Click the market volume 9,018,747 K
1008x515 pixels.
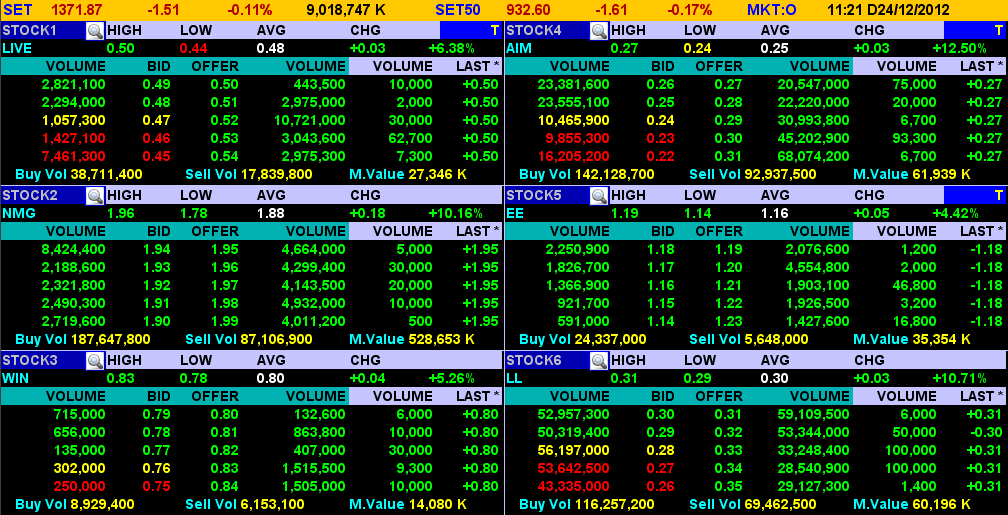344,10
